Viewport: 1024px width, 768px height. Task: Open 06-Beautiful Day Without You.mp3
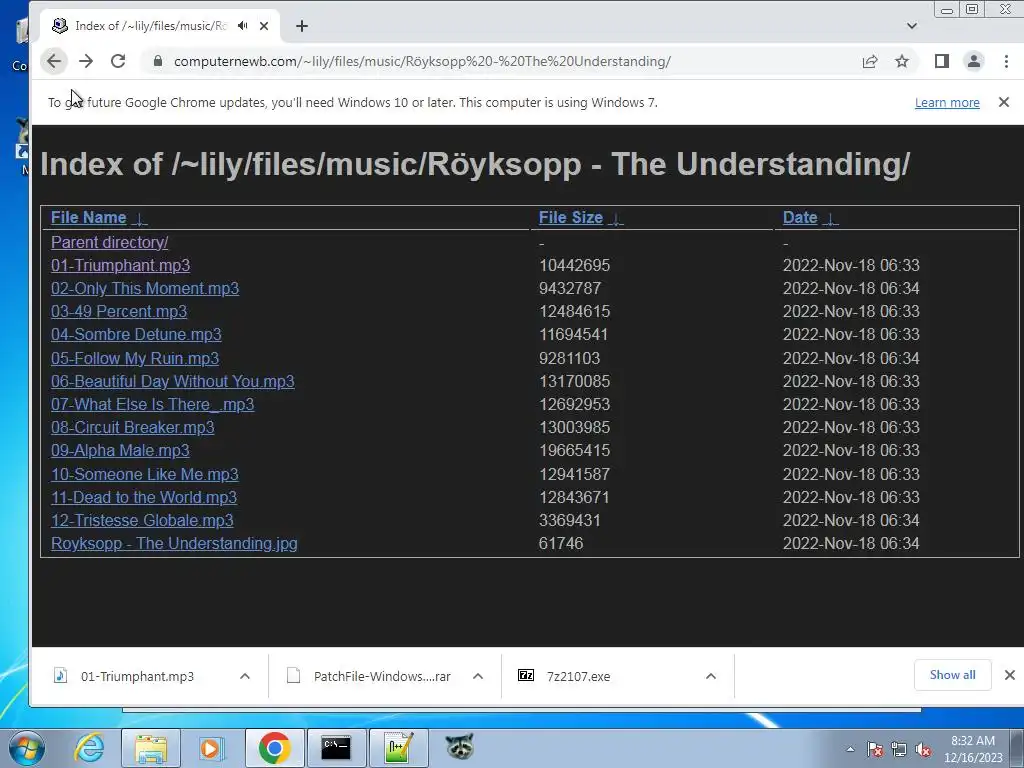(173, 381)
